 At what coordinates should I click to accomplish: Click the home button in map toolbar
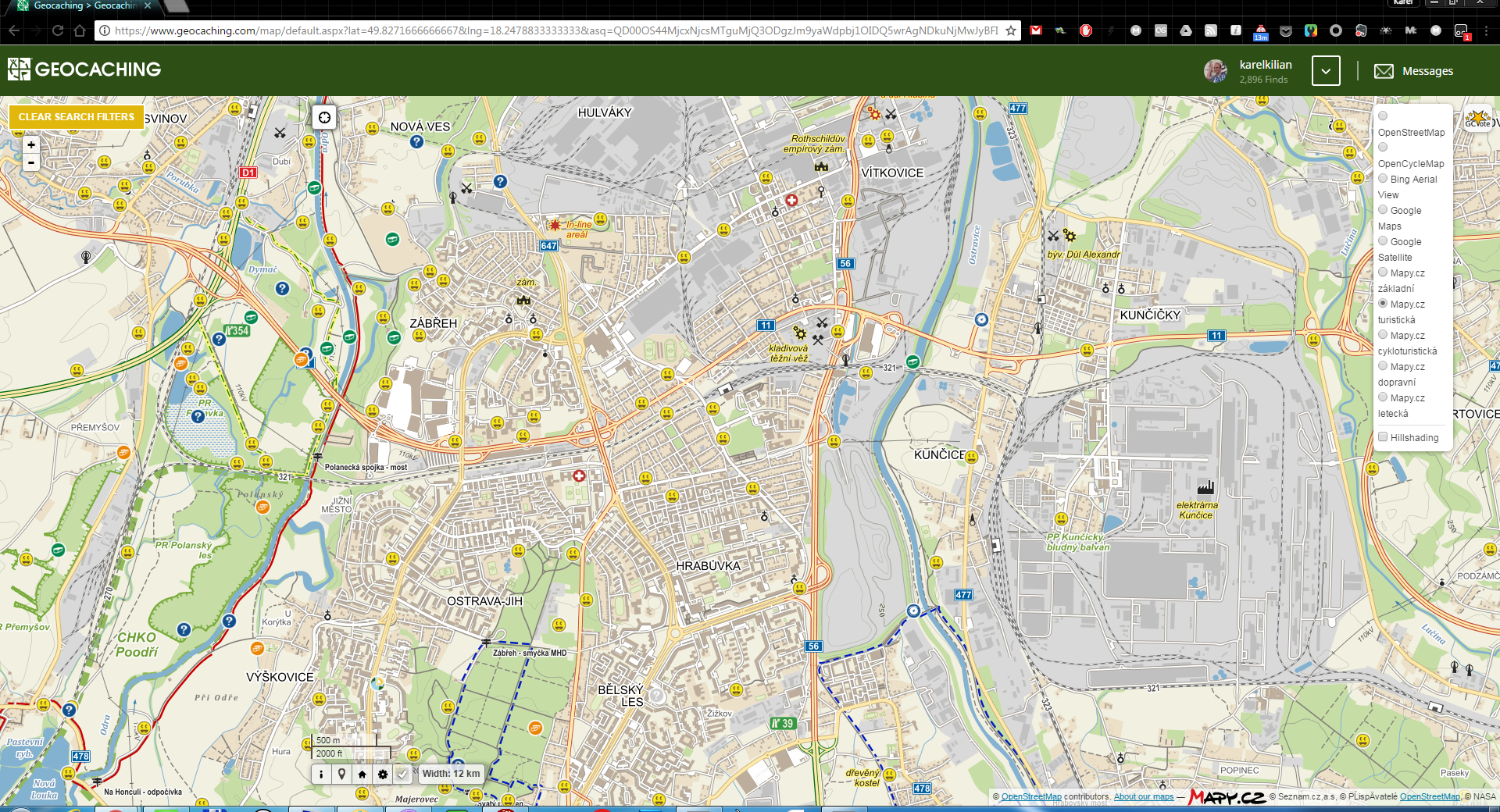(x=362, y=774)
